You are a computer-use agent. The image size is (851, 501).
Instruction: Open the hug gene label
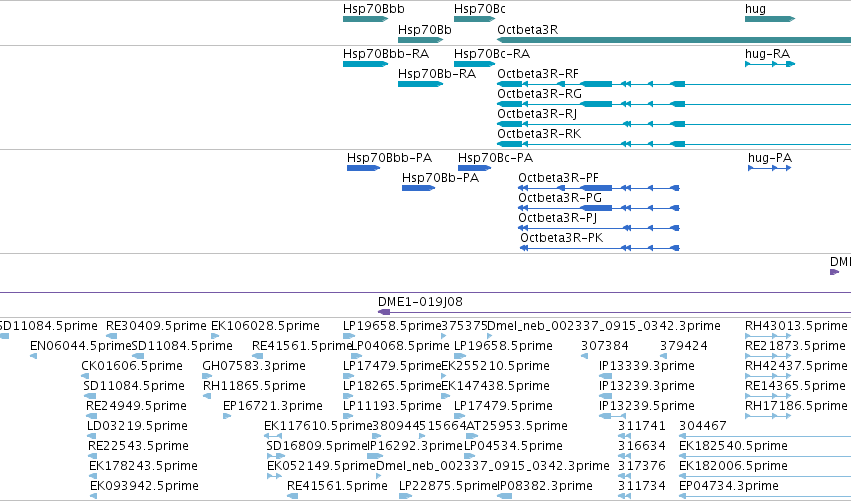click(x=755, y=9)
